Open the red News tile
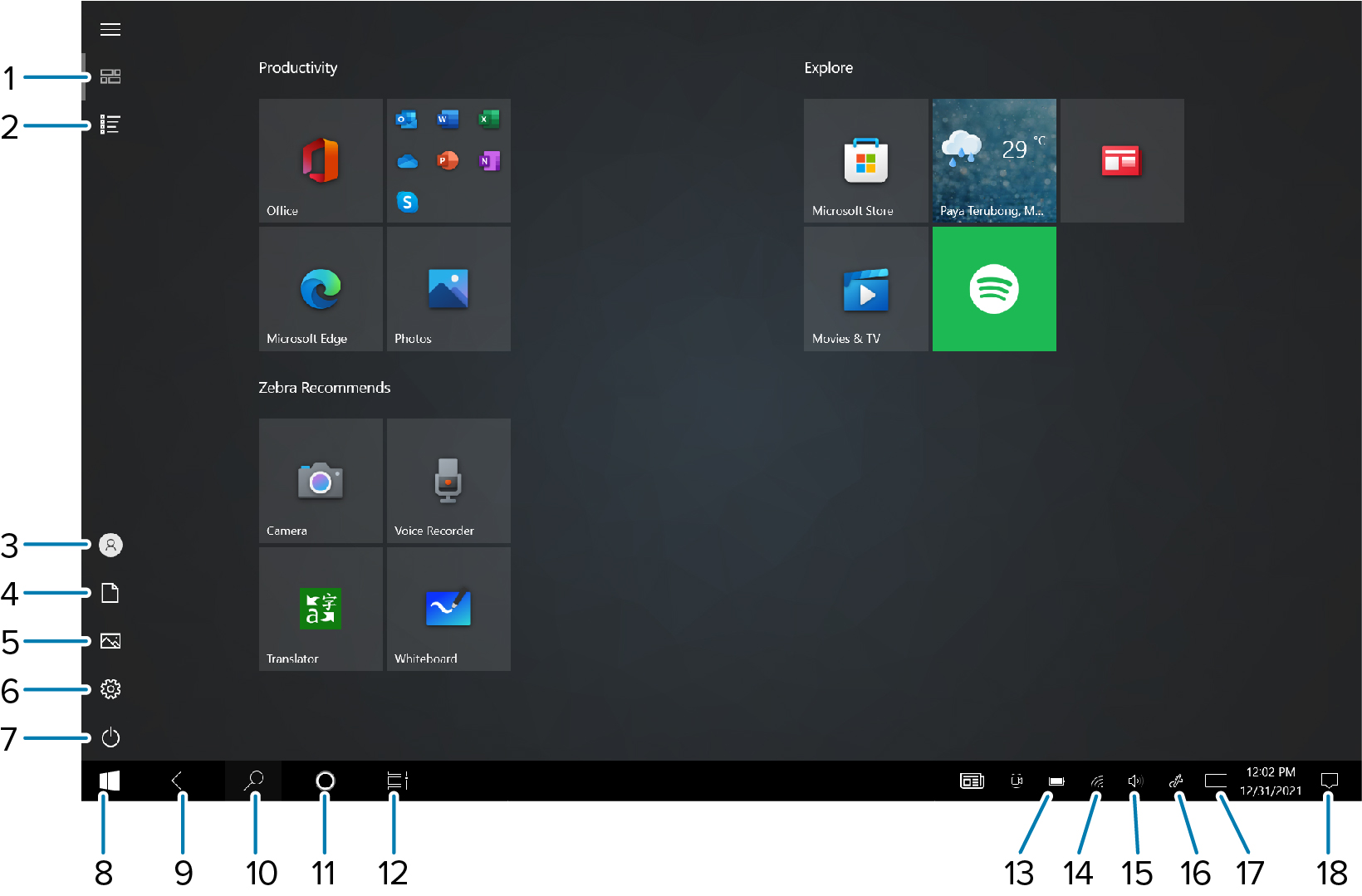1362x896 pixels. [x=1122, y=160]
